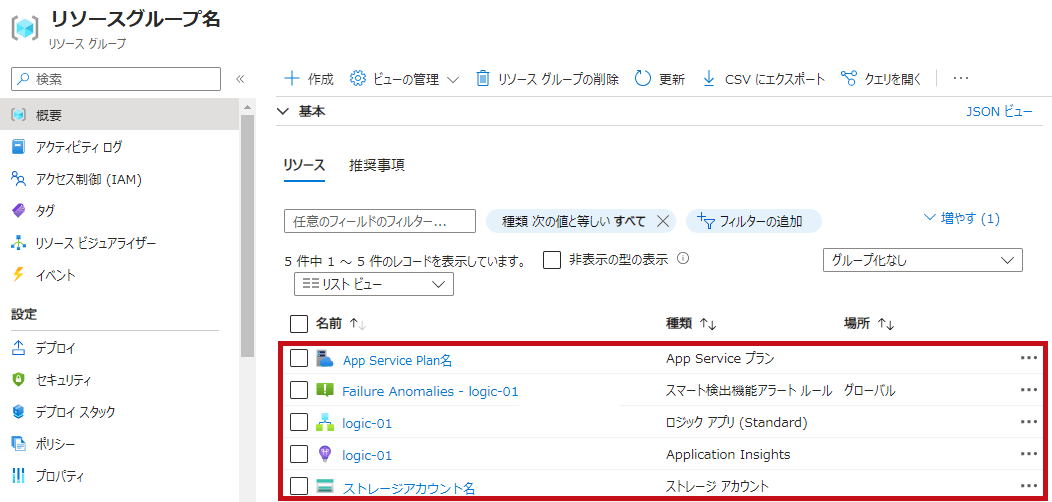
Task: Check the 非表示の型の表示 checkbox
Action: coord(551,260)
